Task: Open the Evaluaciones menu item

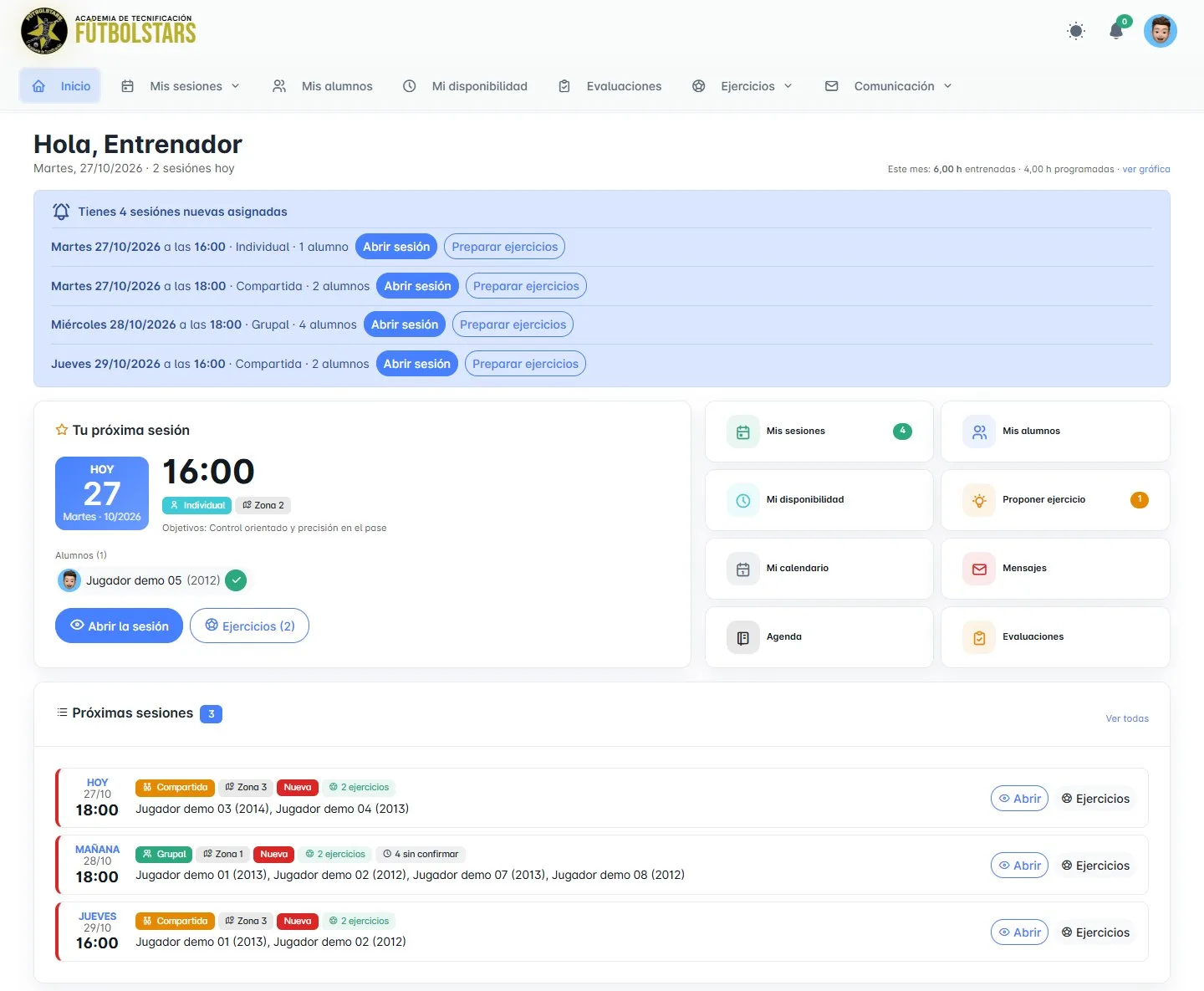Action: (610, 86)
